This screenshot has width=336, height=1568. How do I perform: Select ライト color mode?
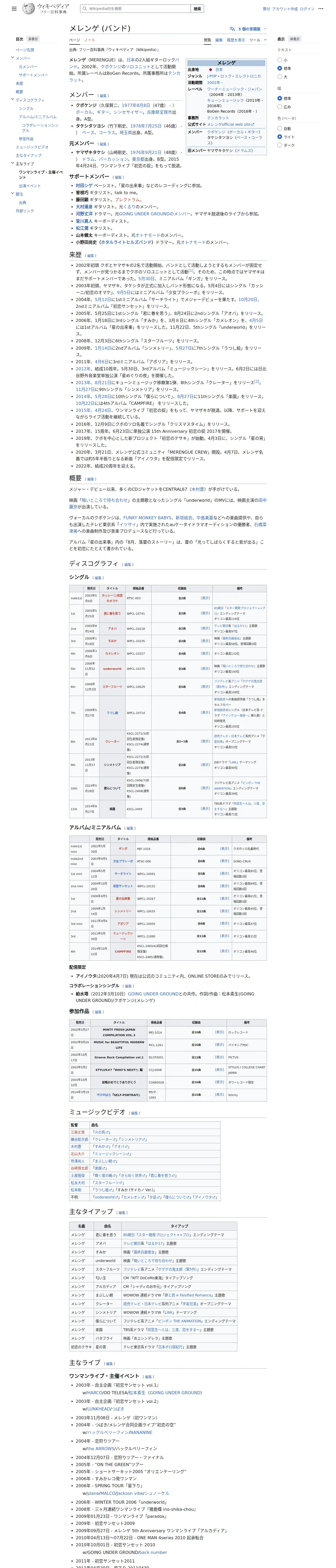[280, 137]
